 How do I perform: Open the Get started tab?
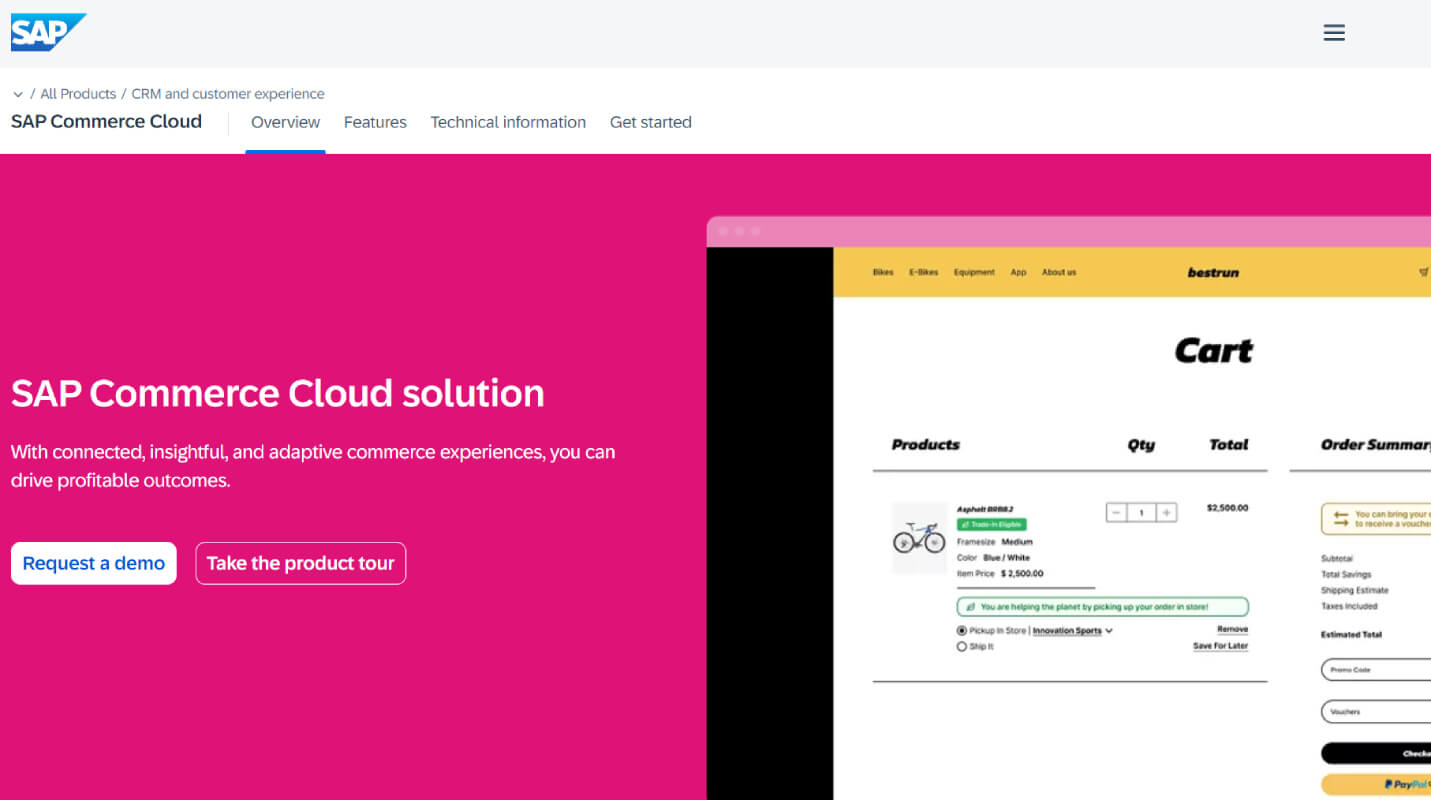point(651,122)
